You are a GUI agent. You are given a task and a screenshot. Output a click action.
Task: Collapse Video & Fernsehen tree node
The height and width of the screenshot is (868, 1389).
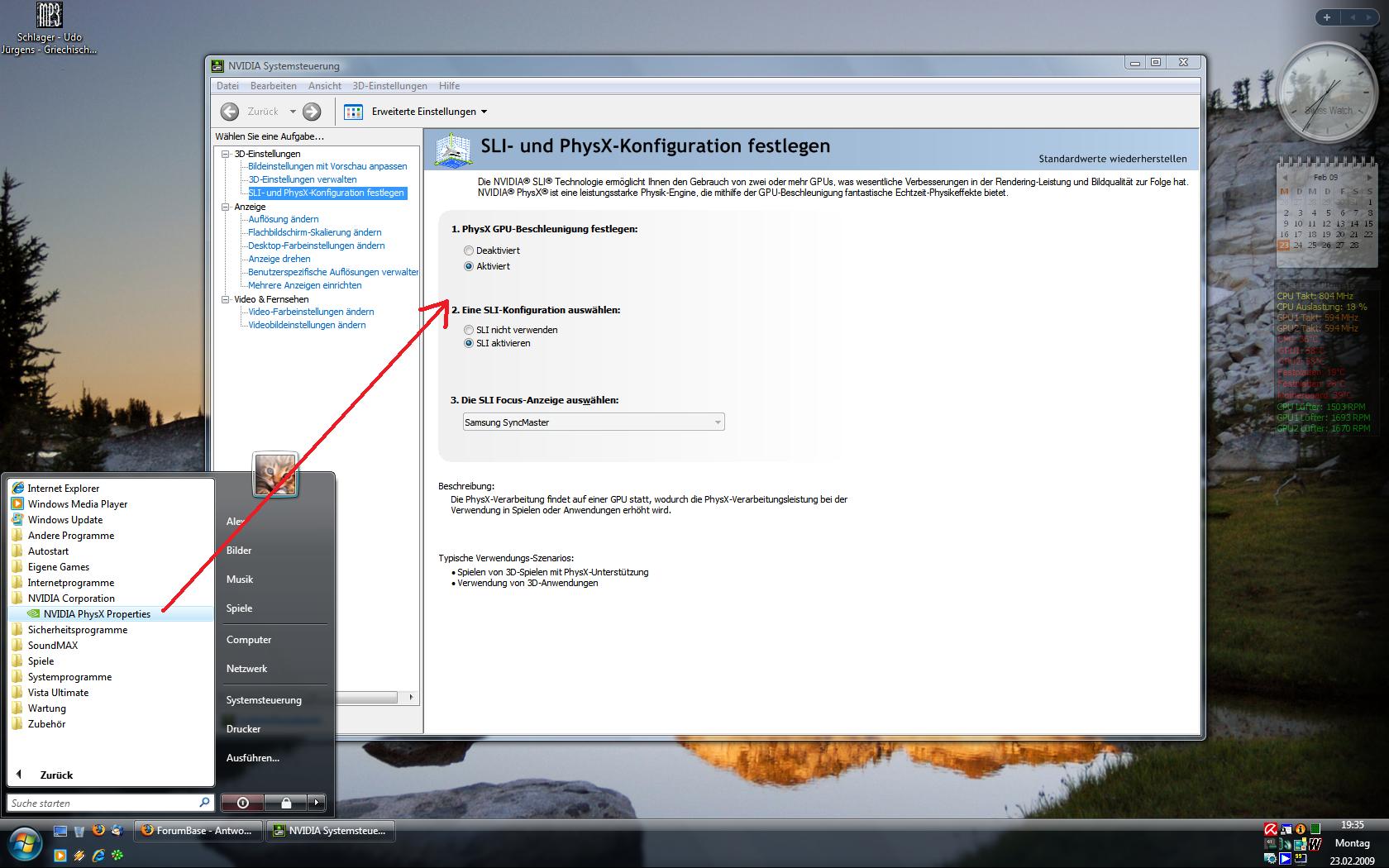point(225,299)
